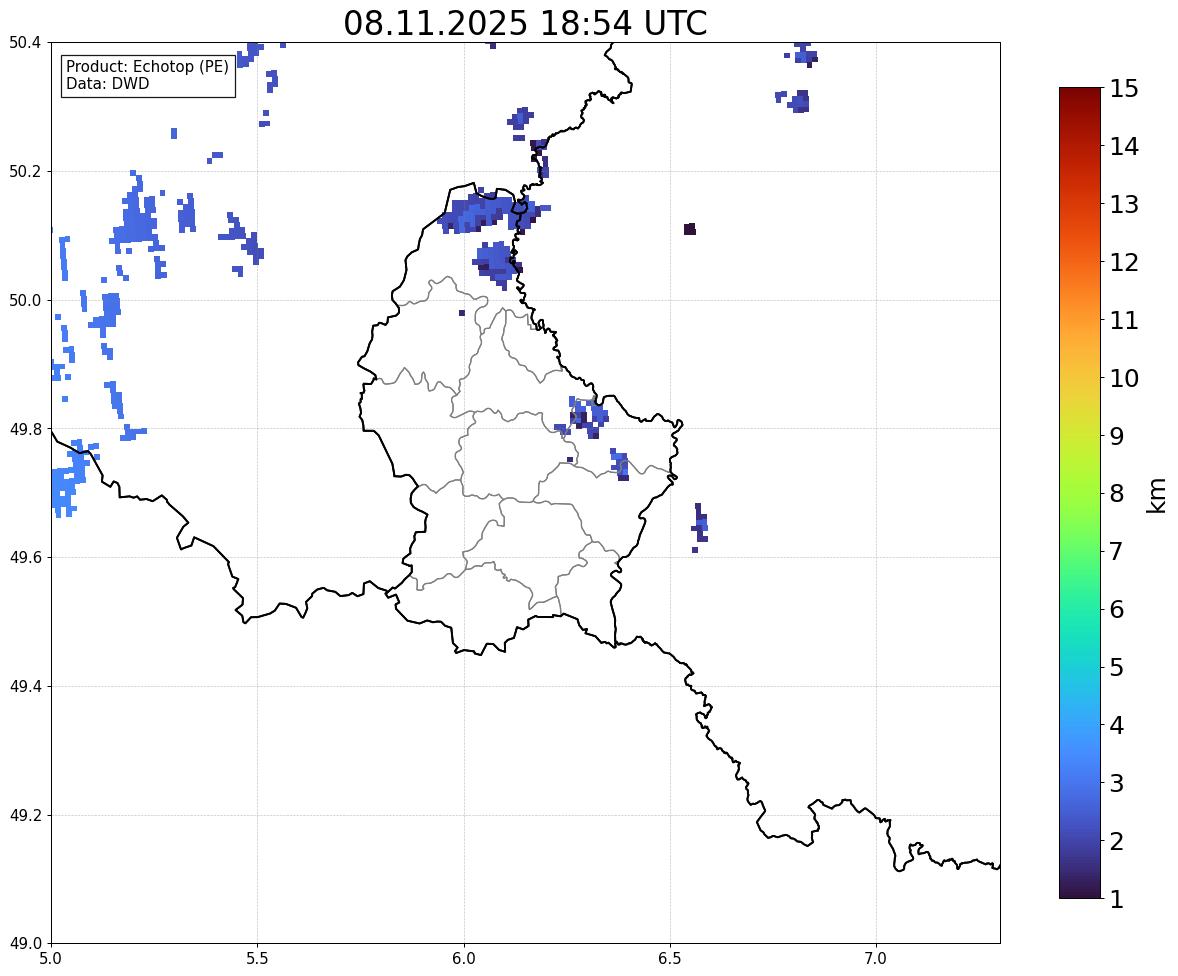The image size is (1178, 976).
Task: Click colorbar tick label "8"
Action: tap(1116, 494)
